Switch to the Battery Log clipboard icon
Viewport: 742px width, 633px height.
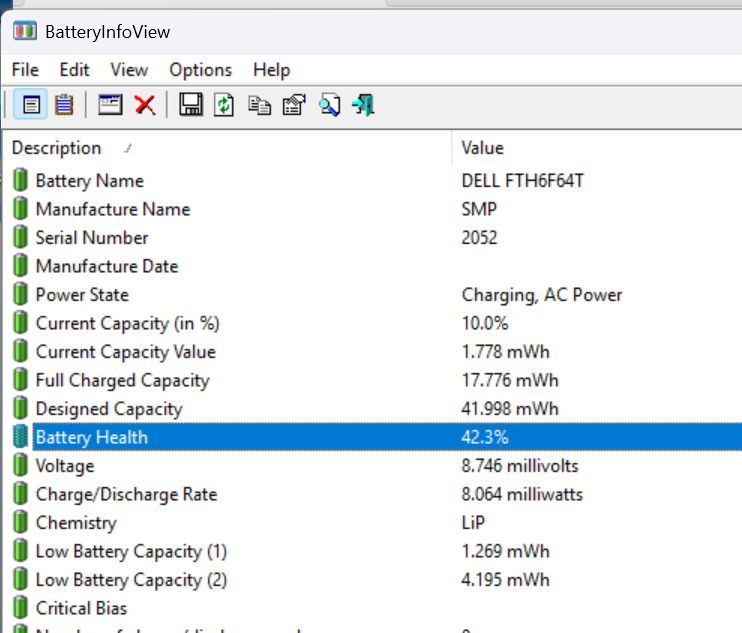[64, 105]
